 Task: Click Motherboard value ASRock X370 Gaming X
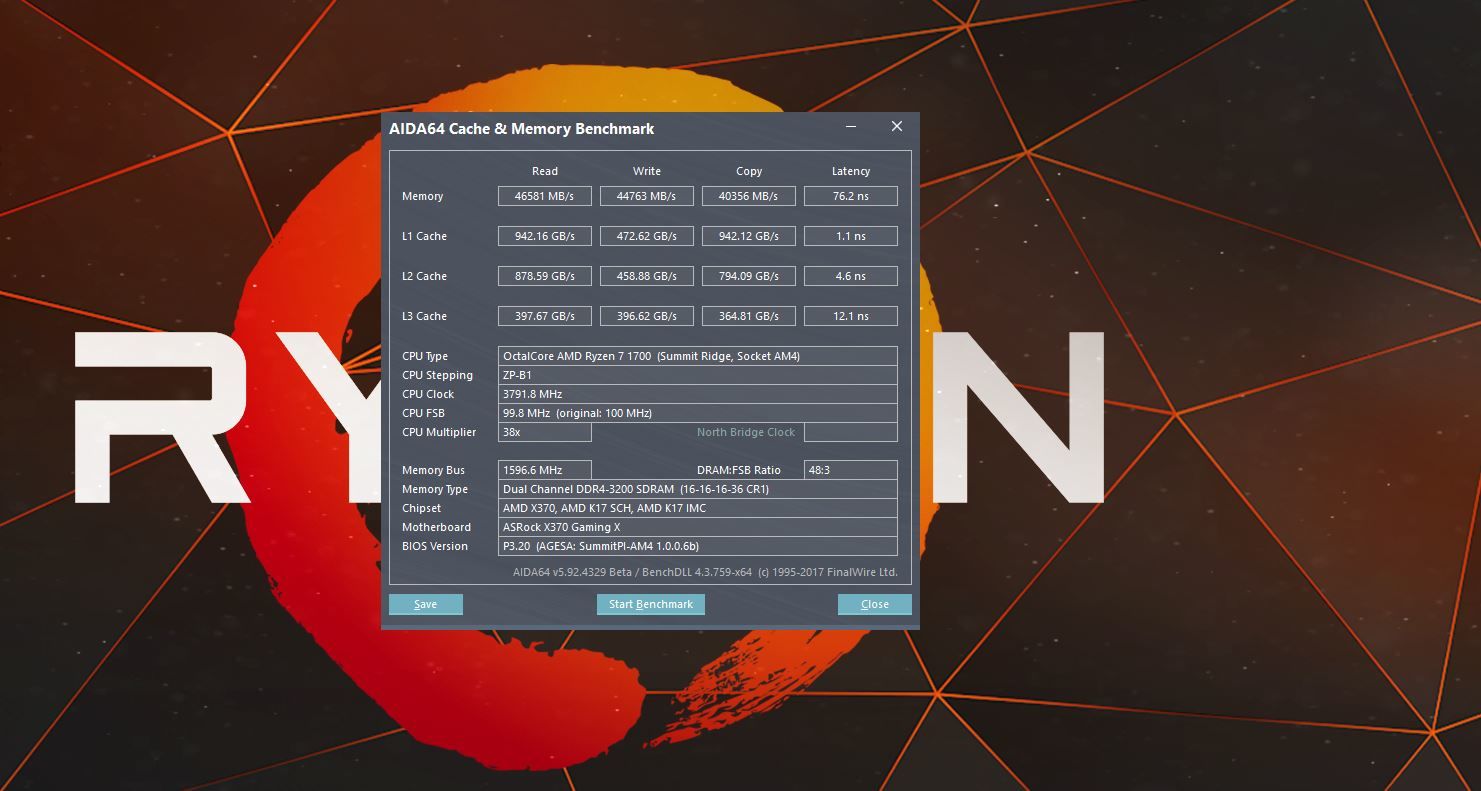(x=698, y=527)
